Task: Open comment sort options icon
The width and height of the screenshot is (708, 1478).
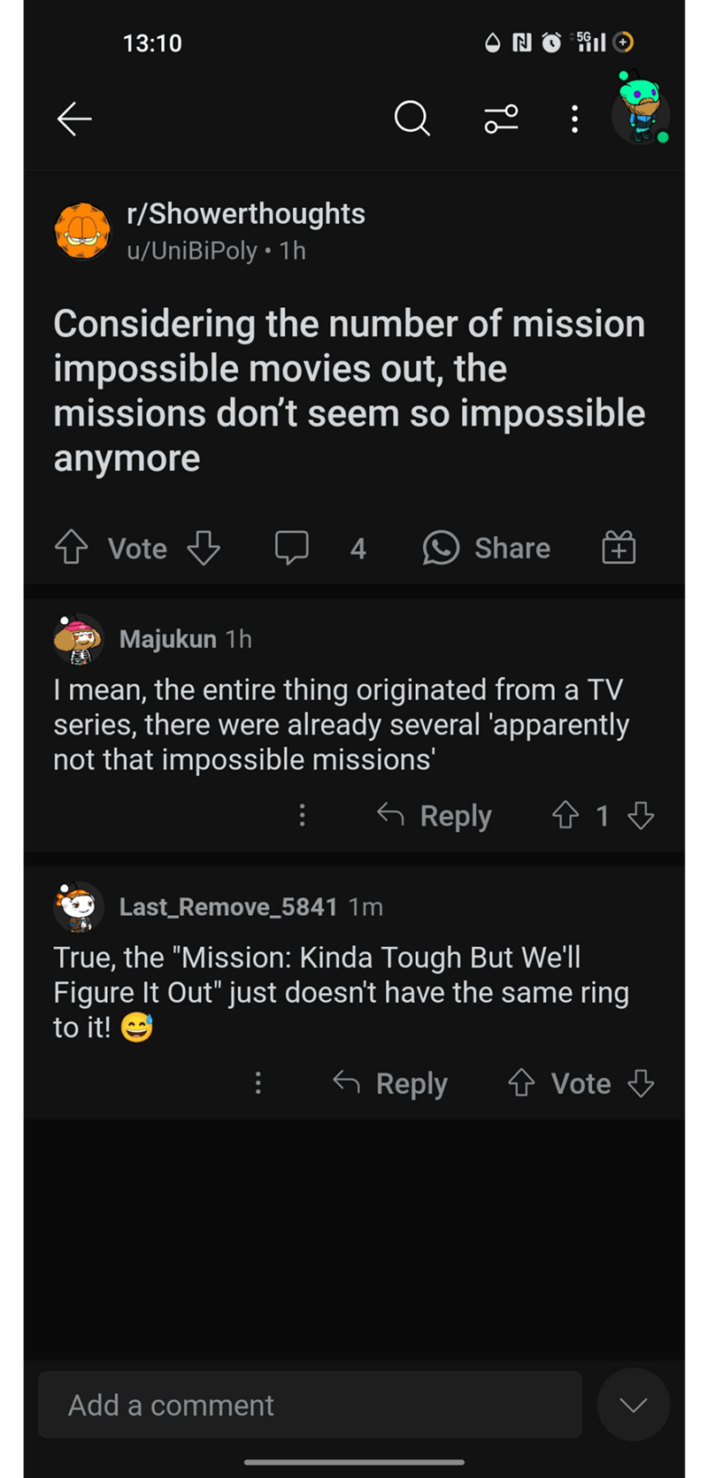Action: pyautogui.click(x=501, y=119)
